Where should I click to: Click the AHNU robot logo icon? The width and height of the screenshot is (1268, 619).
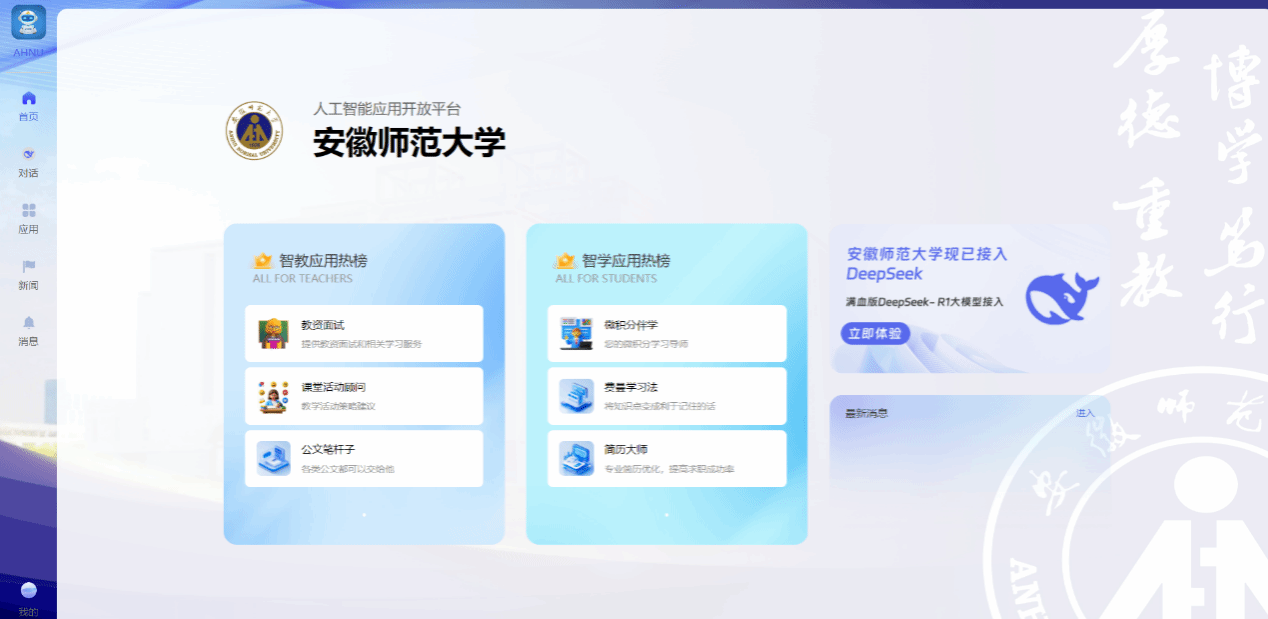coord(28,22)
